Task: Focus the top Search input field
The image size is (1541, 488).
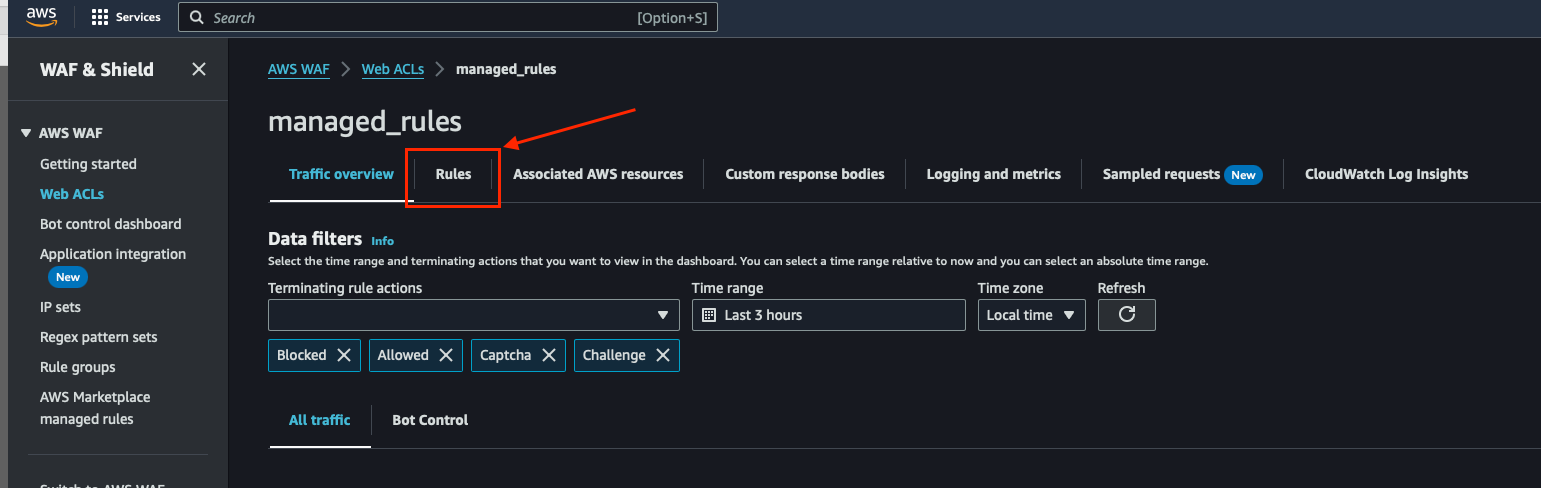Action: tap(447, 18)
